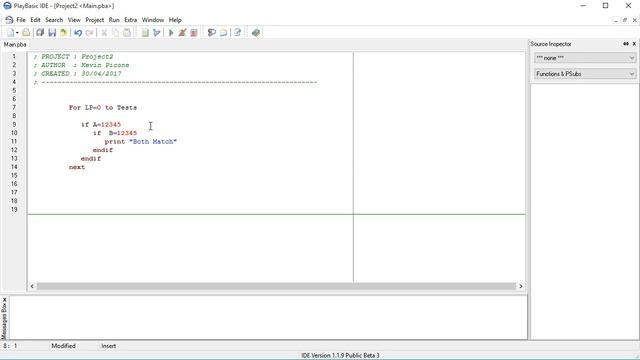Click the green document toolbar icon
The width and height of the screenshot is (640, 360).
(145, 33)
